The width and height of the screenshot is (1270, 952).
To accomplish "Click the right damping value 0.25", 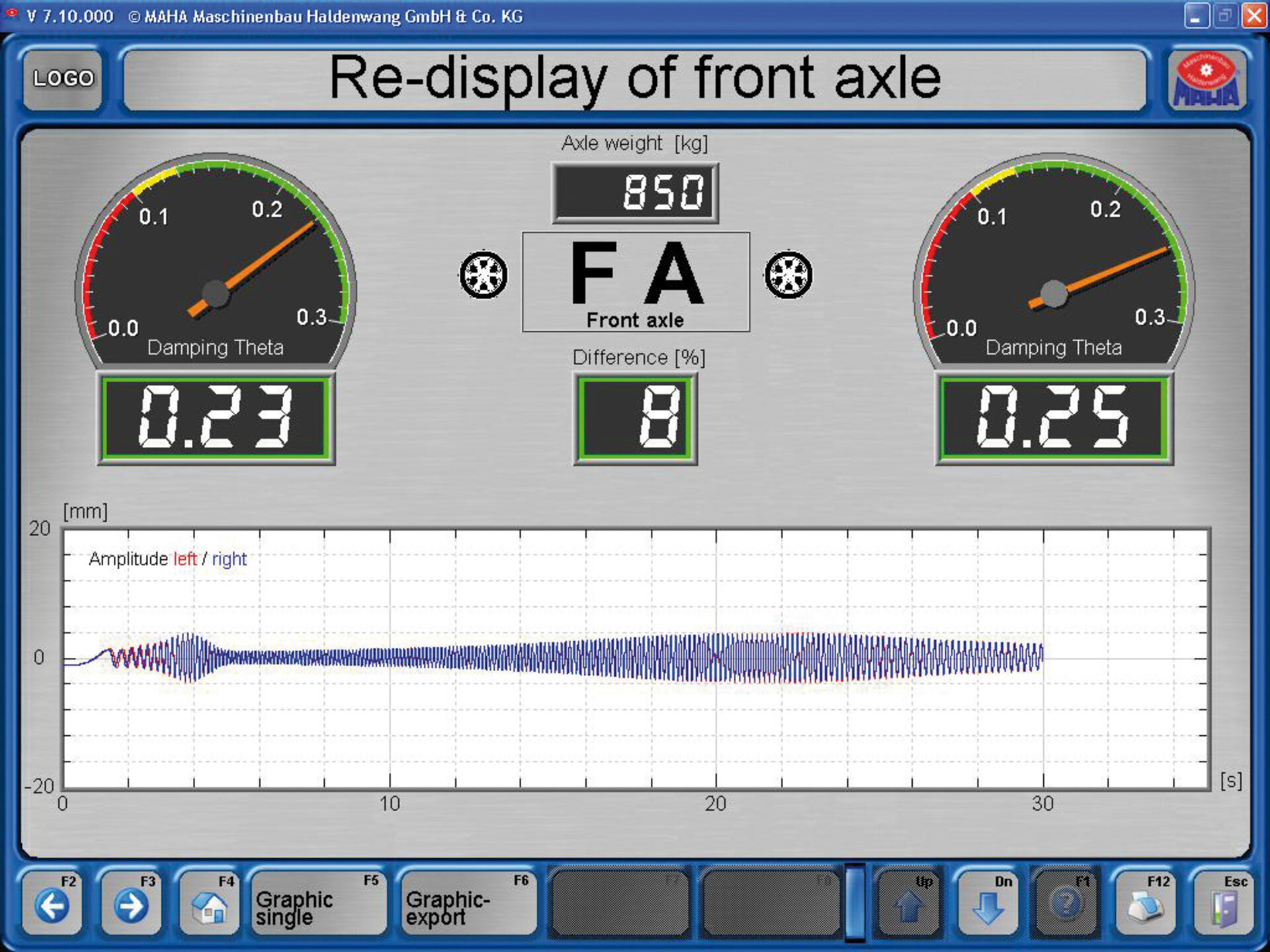I will tap(1054, 418).
